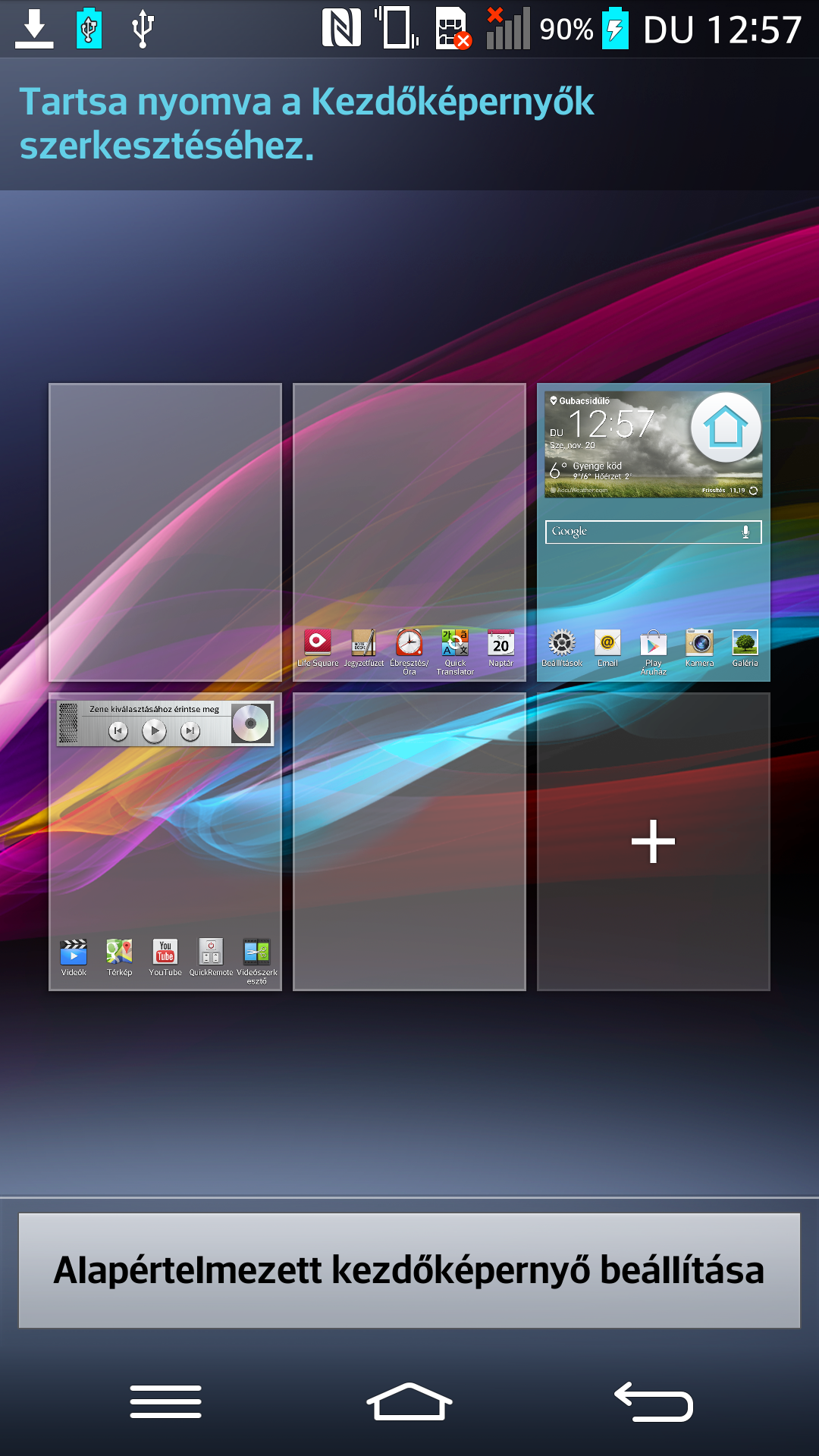Viewport: 819px width, 1456px height.
Task: Open the Kamera app icon
Action: pos(699,643)
